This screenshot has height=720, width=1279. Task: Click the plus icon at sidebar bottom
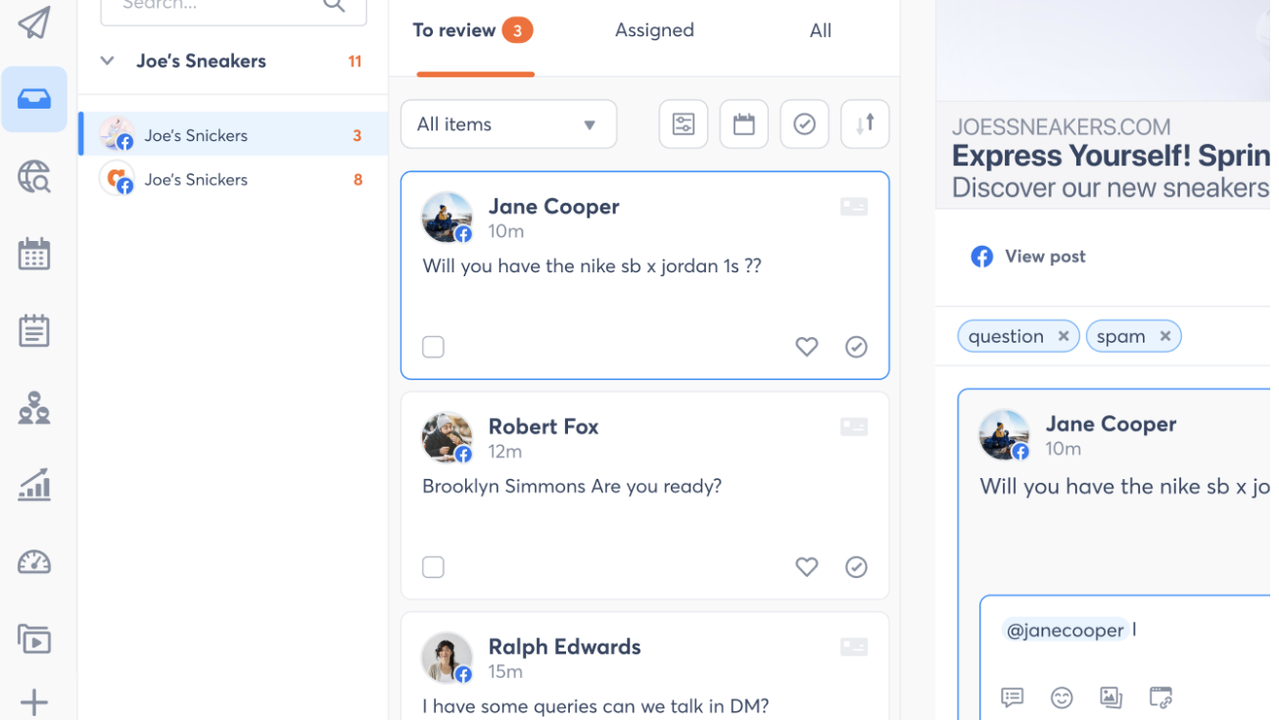click(34, 702)
